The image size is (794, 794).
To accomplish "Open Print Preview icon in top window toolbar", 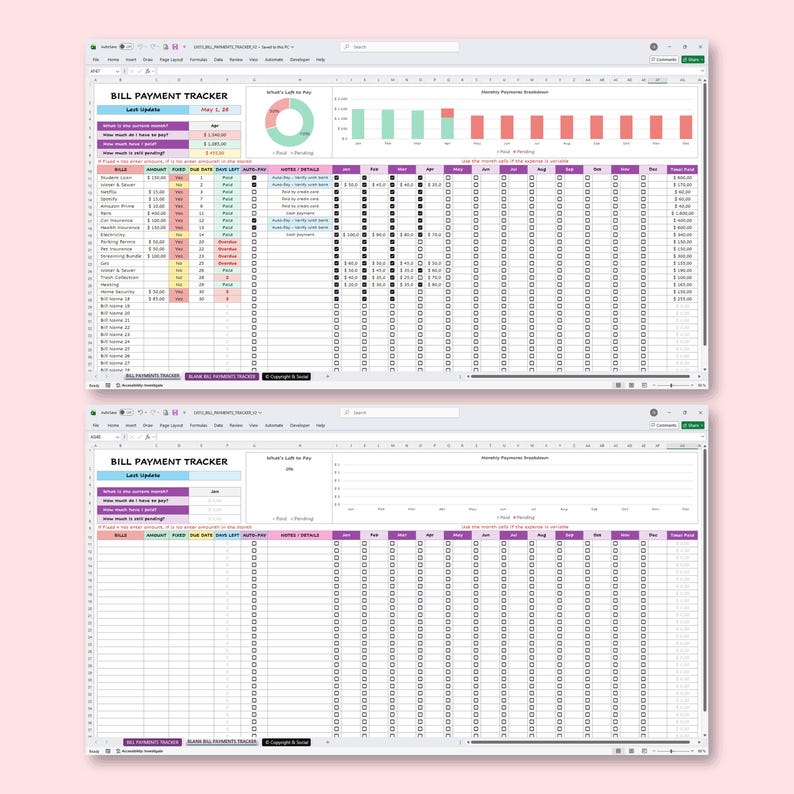I will coord(165,47).
